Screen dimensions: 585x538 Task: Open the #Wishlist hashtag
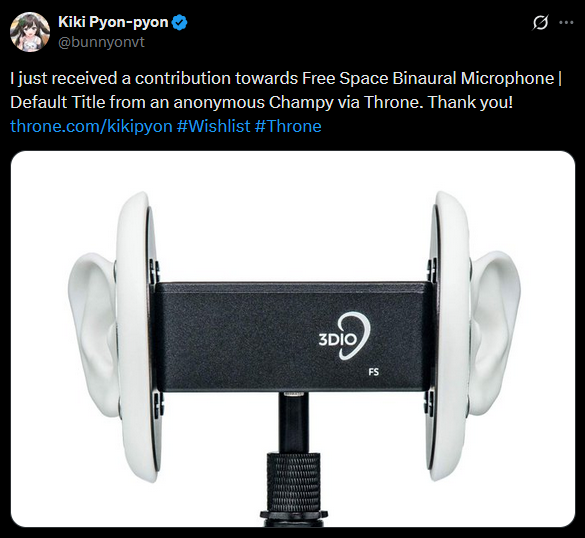coord(213,126)
